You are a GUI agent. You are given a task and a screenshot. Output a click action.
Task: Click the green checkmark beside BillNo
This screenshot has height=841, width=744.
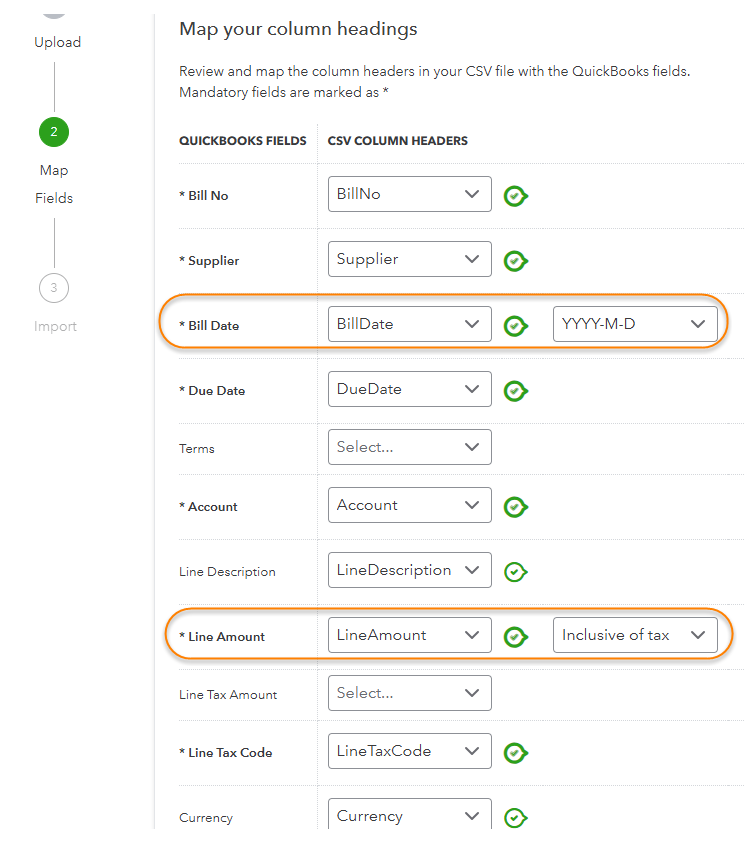click(x=515, y=196)
